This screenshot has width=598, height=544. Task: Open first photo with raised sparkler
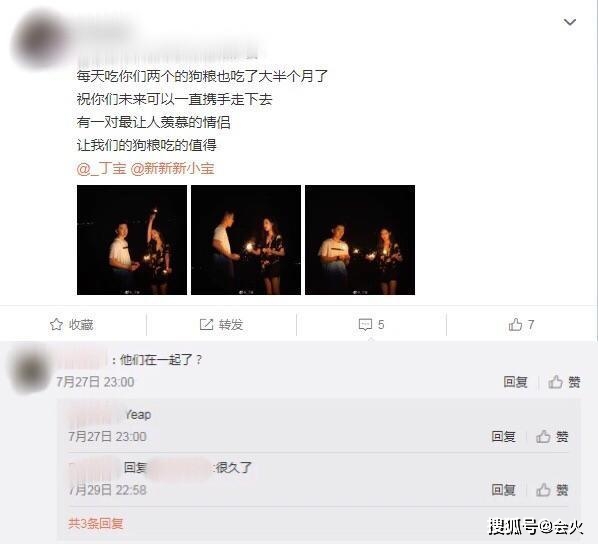click(132, 240)
